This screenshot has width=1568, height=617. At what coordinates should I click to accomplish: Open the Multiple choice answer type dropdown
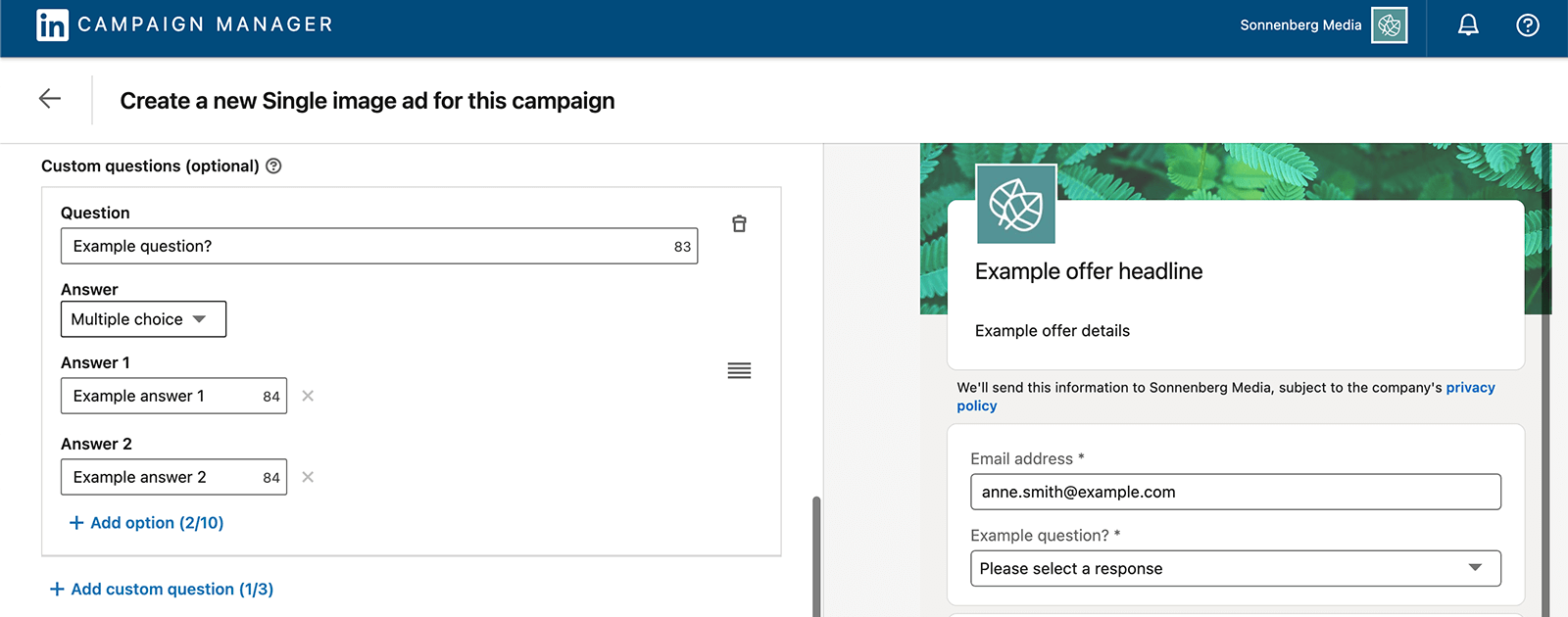[x=143, y=319]
